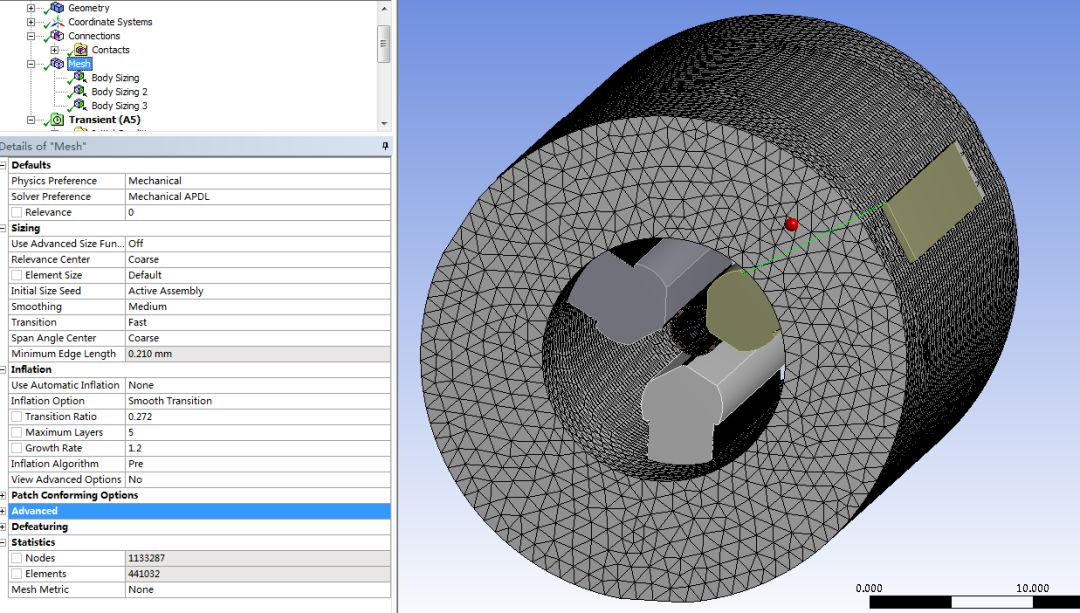Expand the Patch Conforming Options section

[x=3, y=495]
